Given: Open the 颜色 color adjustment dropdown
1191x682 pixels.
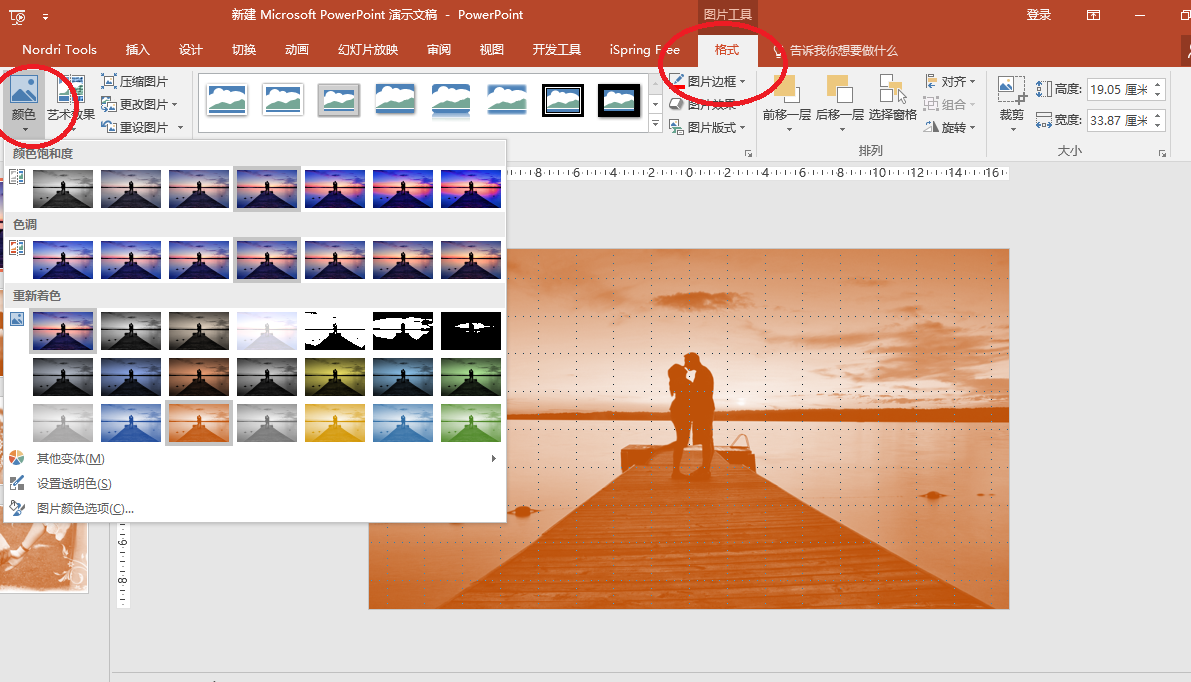Looking at the screenshot, I should (24, 104).
